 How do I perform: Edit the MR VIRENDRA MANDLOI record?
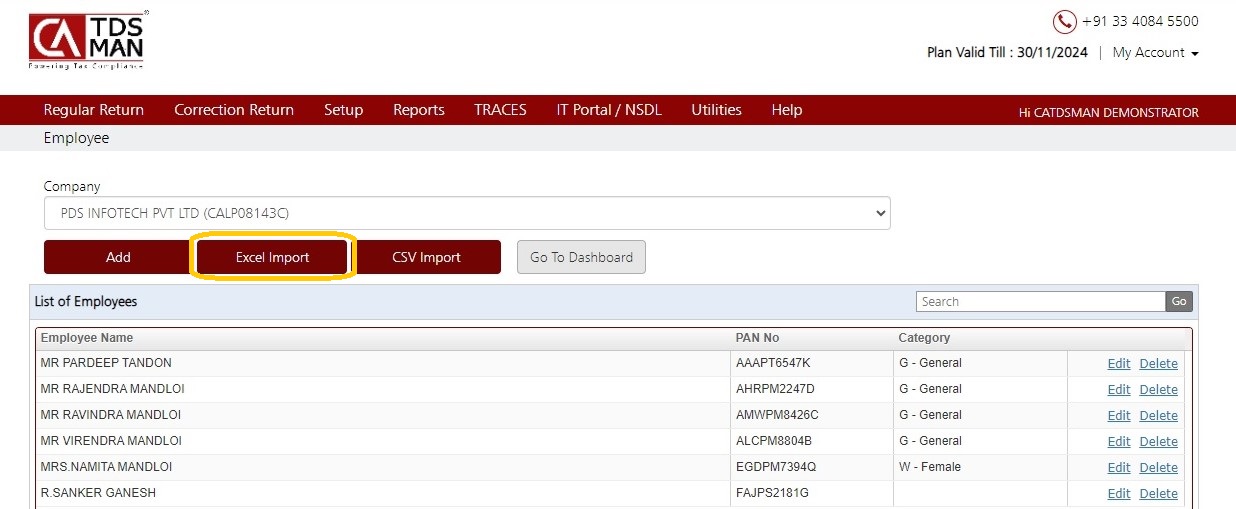[1119, 442]
